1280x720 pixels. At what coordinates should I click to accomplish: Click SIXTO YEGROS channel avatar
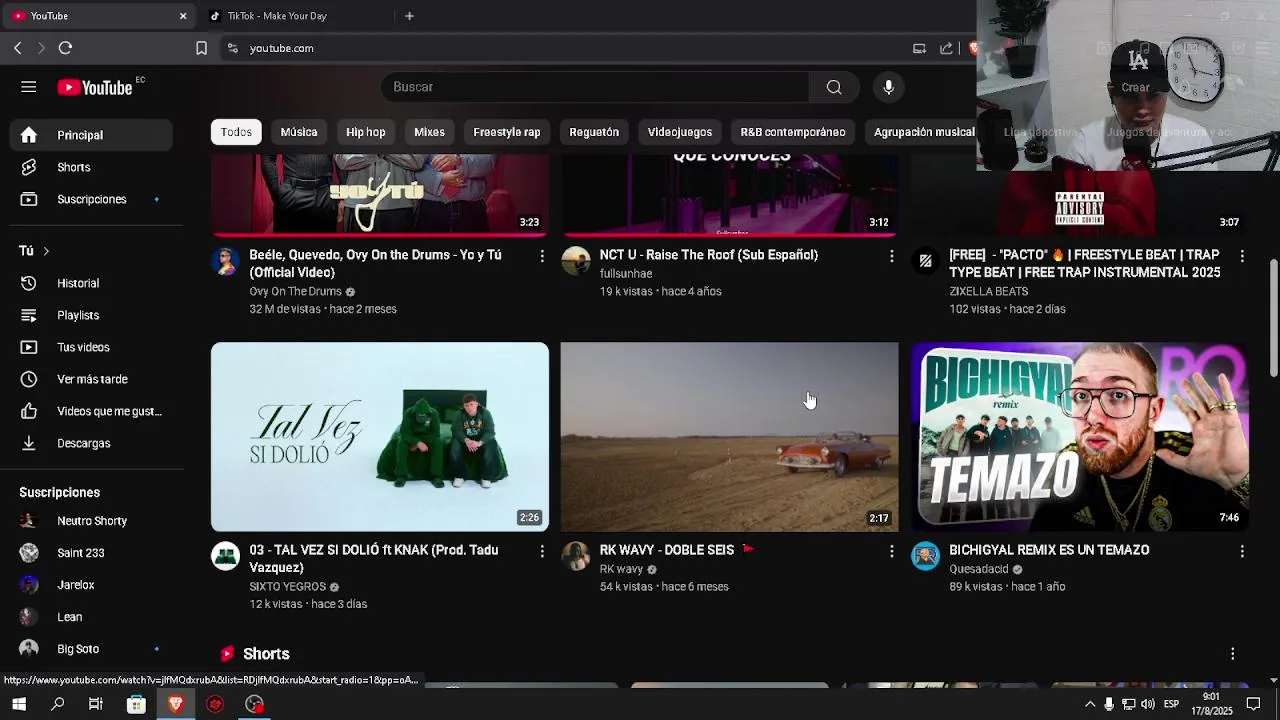226,556
